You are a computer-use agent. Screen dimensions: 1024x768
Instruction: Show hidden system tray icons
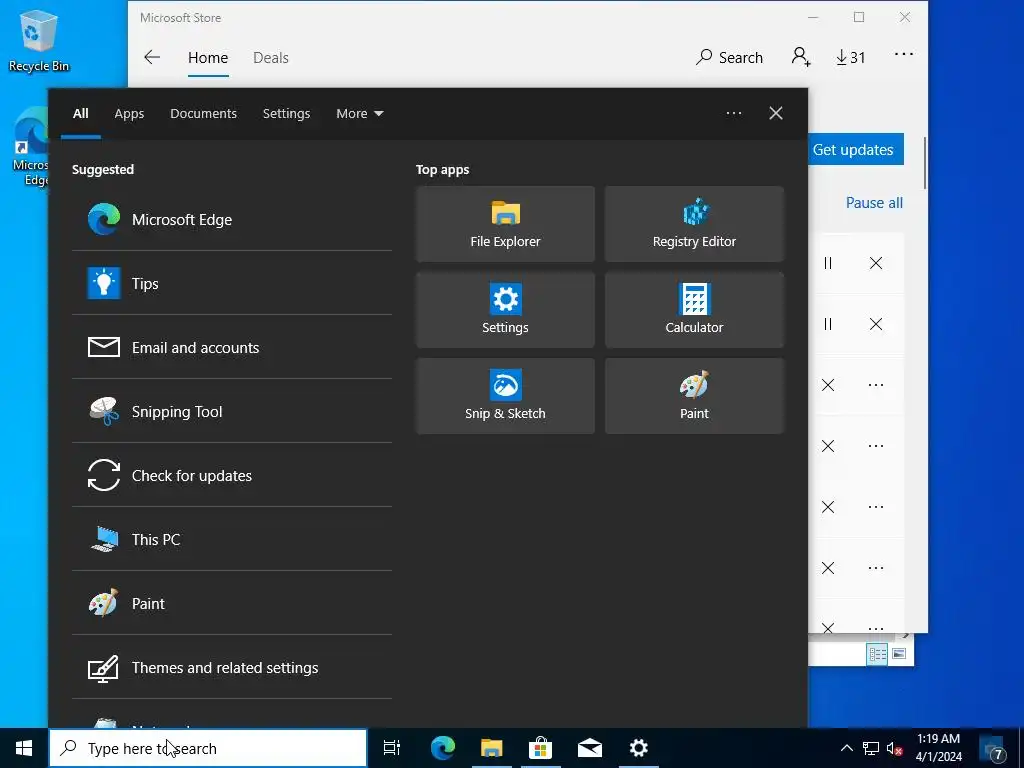pyautogui.click(x=846, y=748)
